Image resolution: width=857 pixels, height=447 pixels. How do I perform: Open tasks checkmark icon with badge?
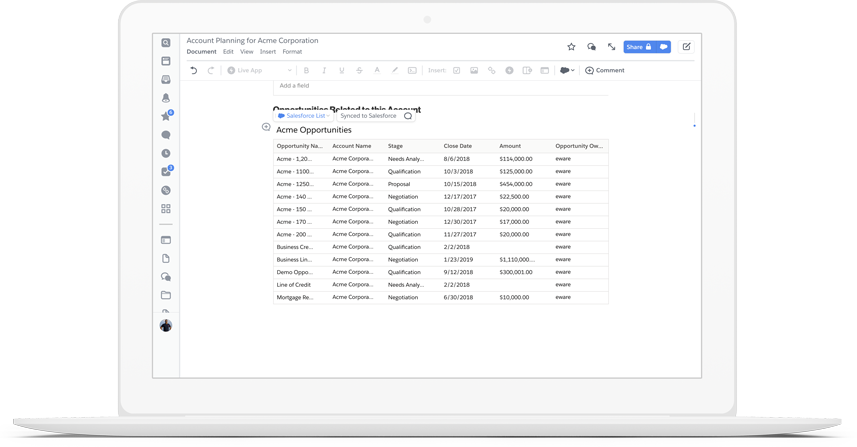[x=166, y=172]
